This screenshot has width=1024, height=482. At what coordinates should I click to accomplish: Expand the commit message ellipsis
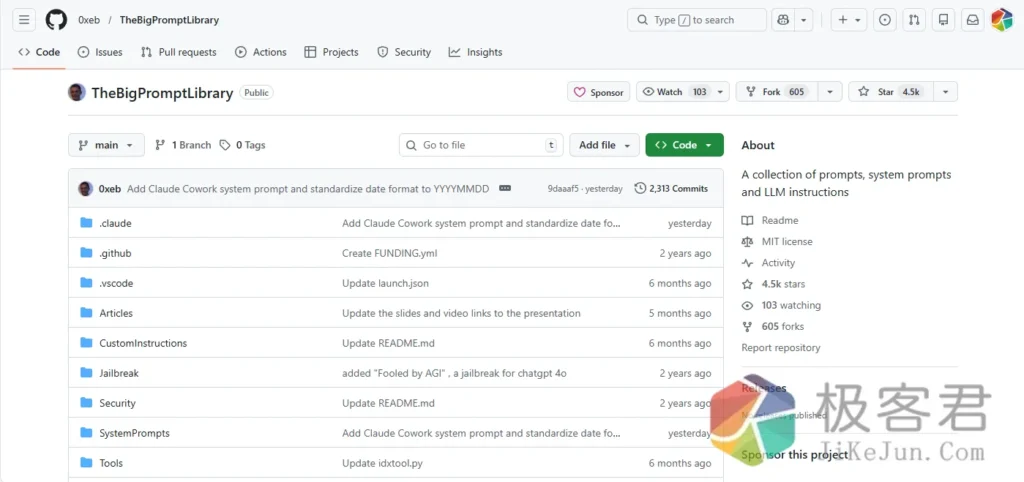coord(506,188)
